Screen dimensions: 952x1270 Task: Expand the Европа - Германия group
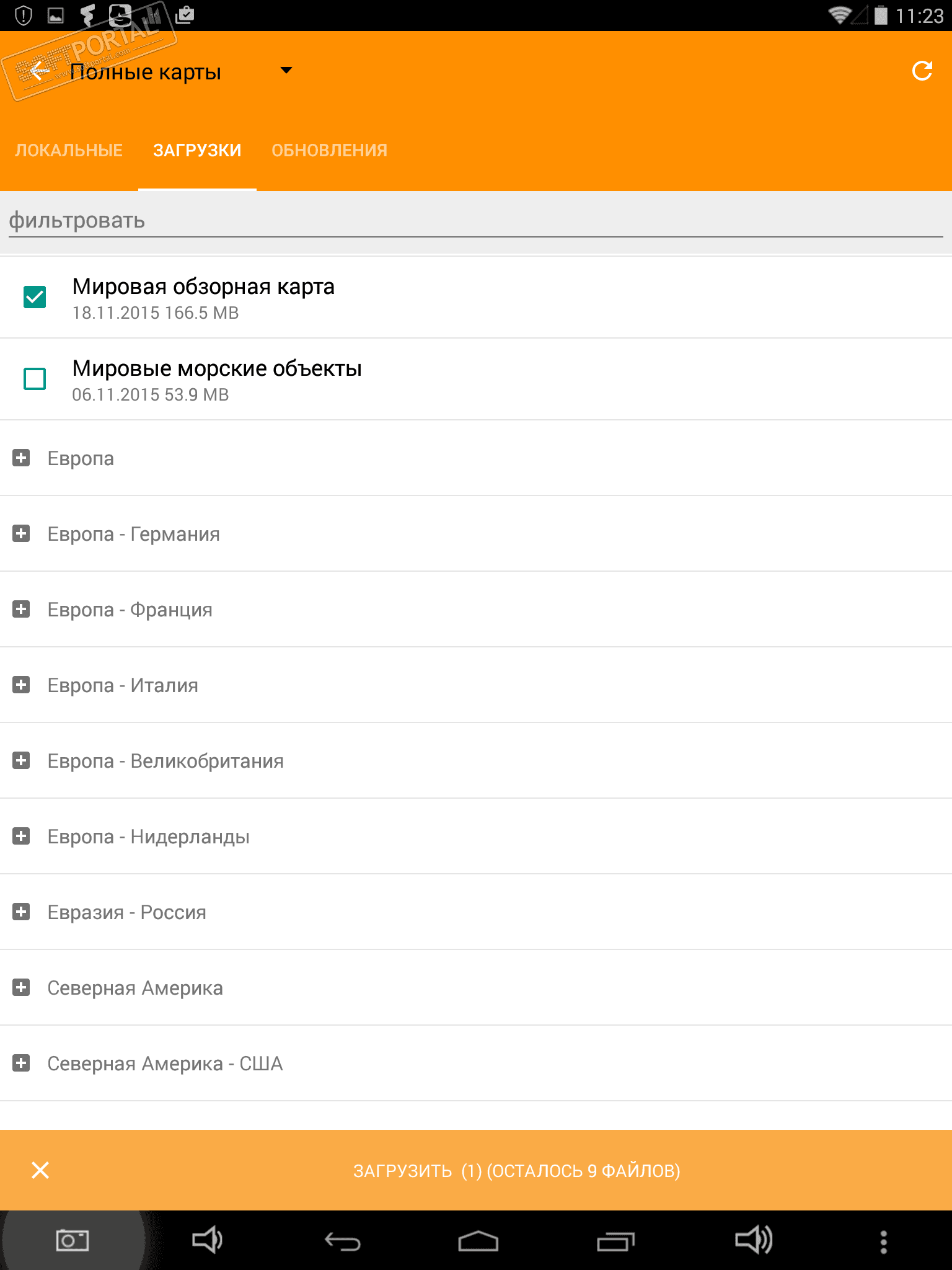pos(22,534)
